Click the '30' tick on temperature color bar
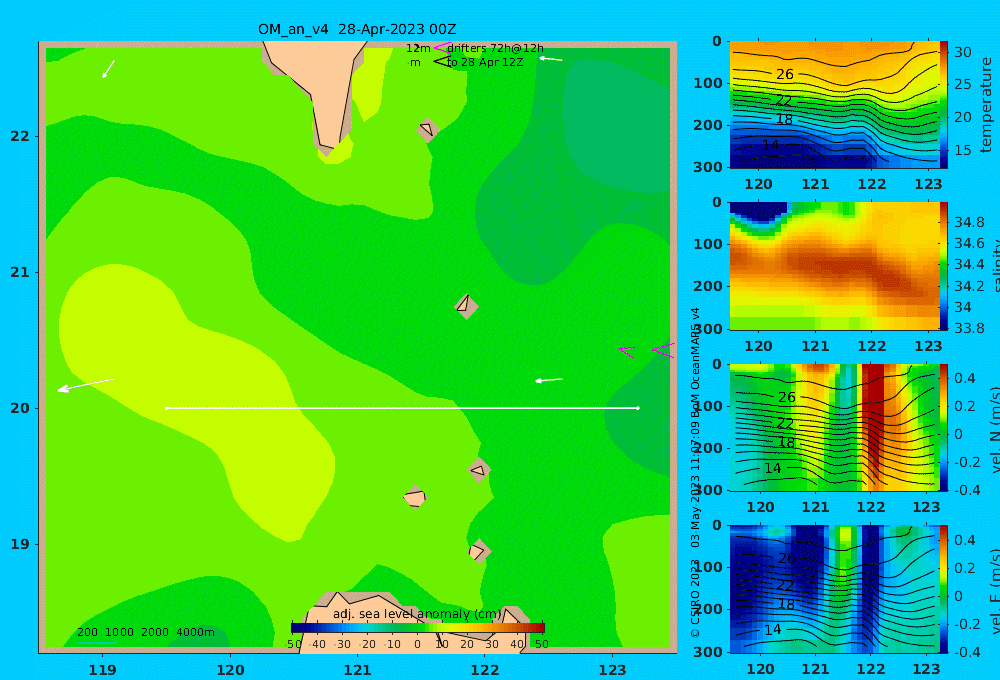Image resolution: width=1000 pixels, height=680 pixels. tap(962, 52)
